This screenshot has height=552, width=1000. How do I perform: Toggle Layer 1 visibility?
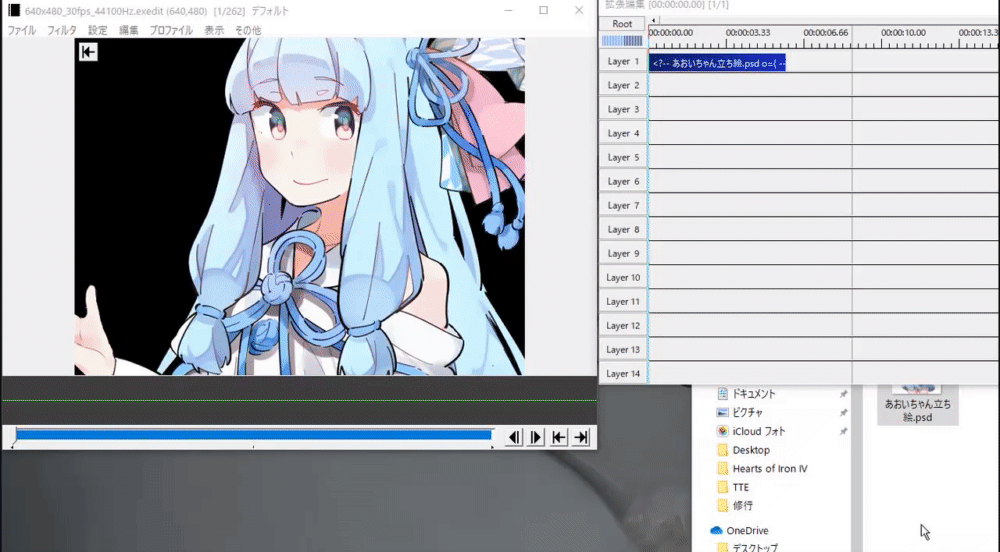pyautogui.click(x=622, y=61)
